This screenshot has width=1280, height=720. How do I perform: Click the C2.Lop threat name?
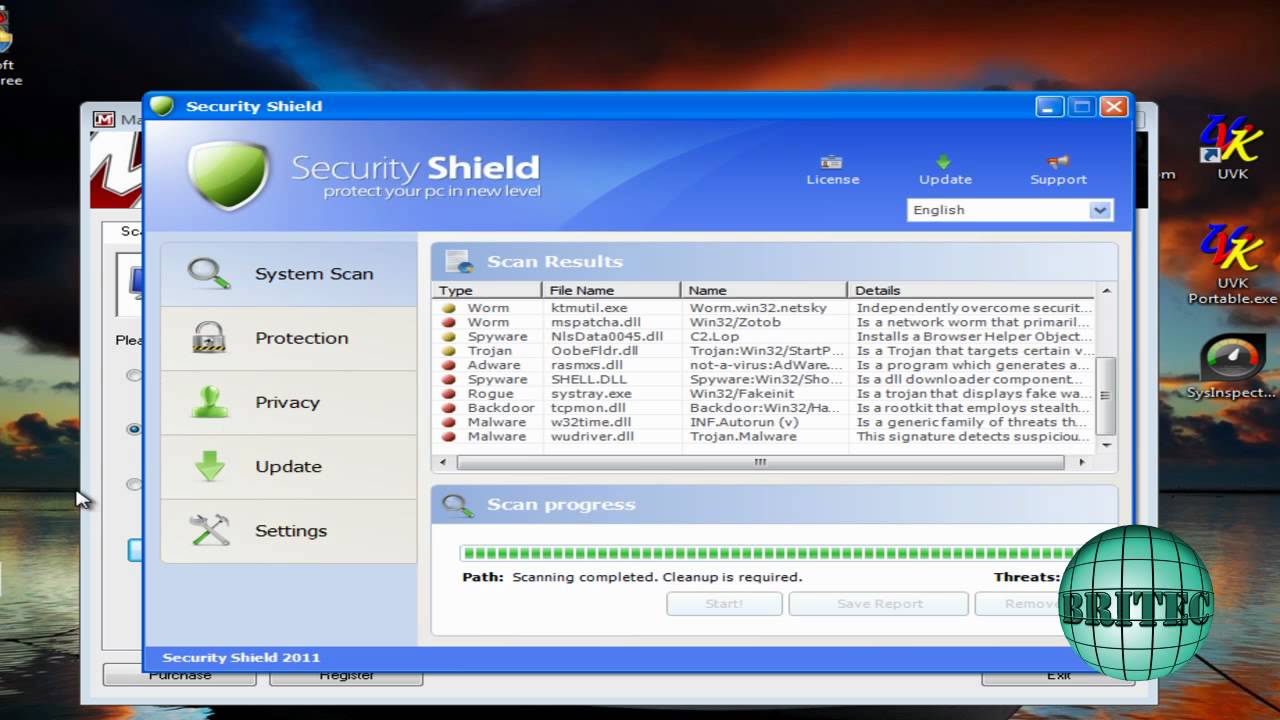[714, 337]
